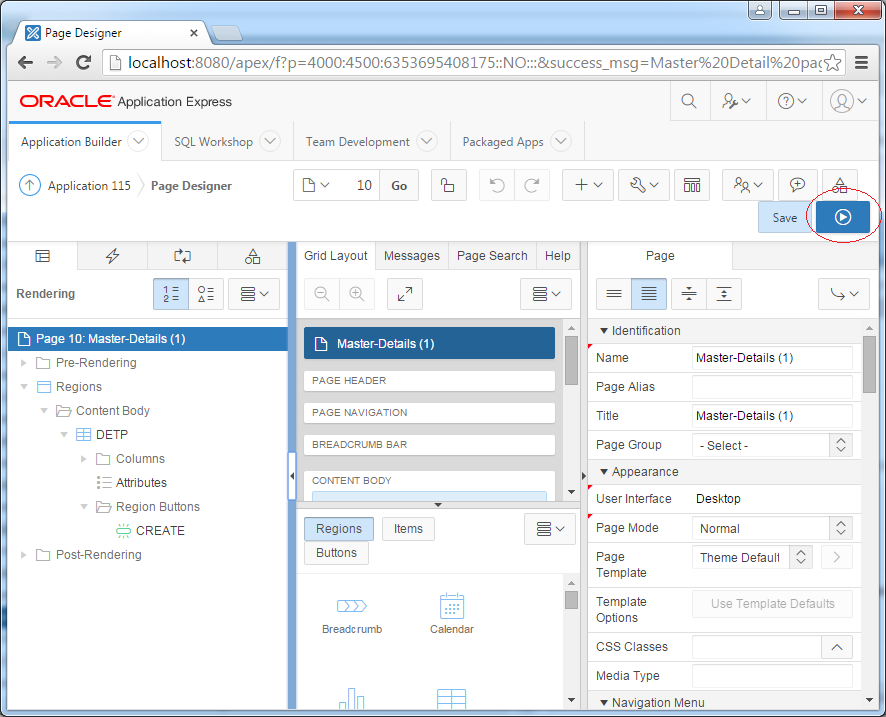Open the Team Development tab

(x=357, y=142)
